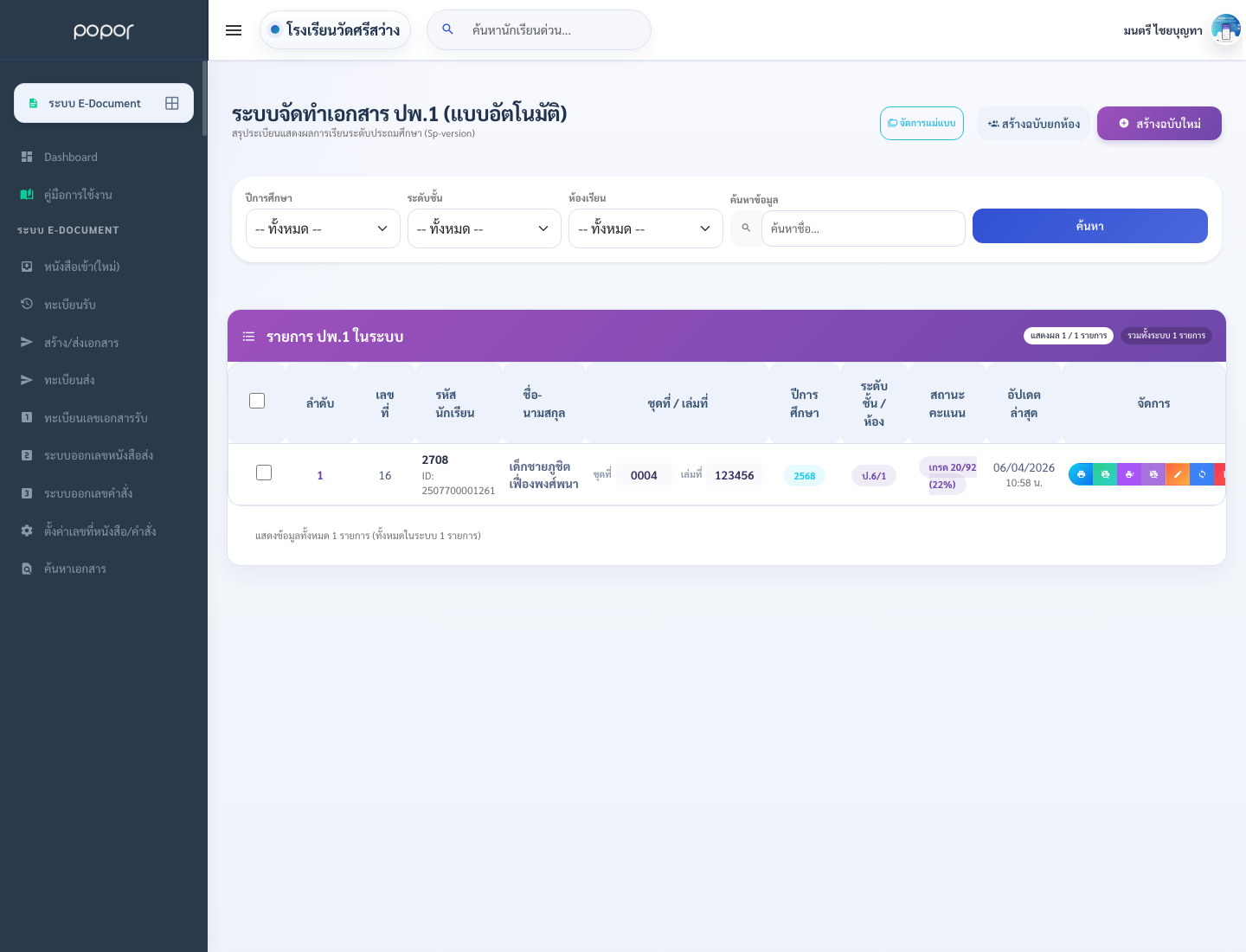This screenshot has height=952, width=1246.
Task: Click the จัดการแม่แบบ button
Action: [922, 123]
